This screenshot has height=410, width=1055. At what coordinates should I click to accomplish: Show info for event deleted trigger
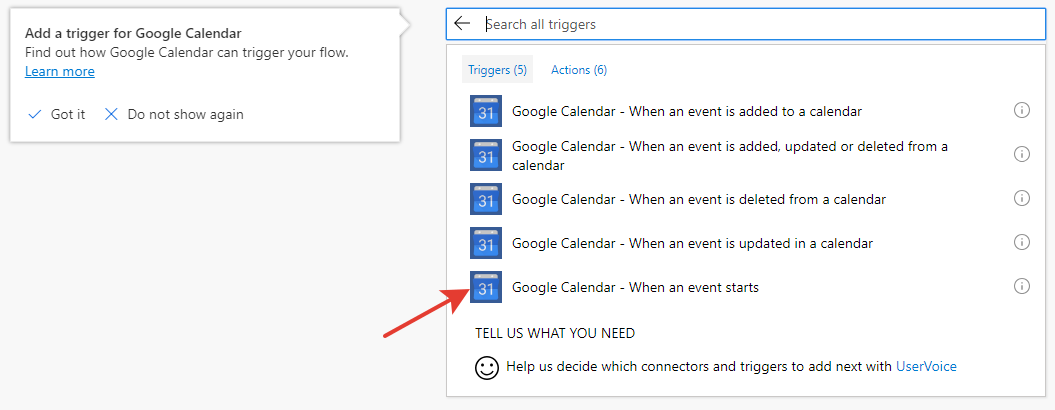click(1022, 198)
